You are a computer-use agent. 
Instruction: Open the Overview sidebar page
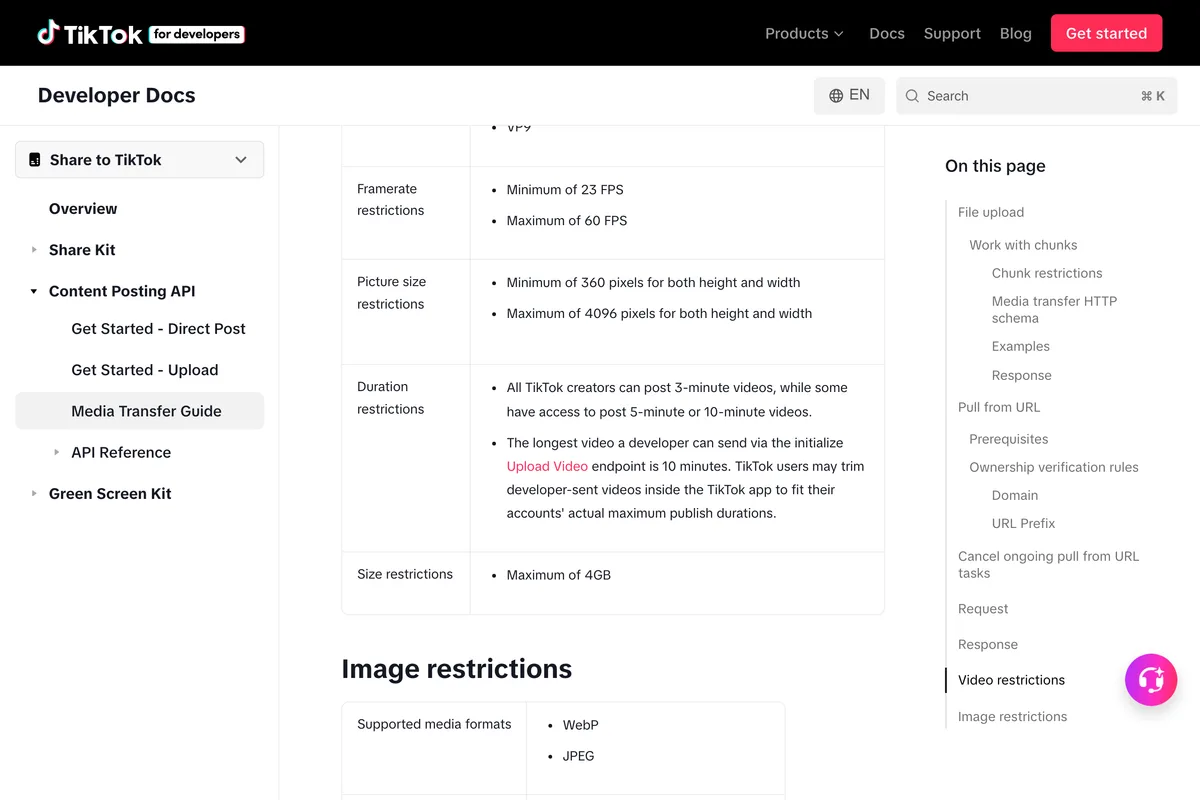click(83, 209)
